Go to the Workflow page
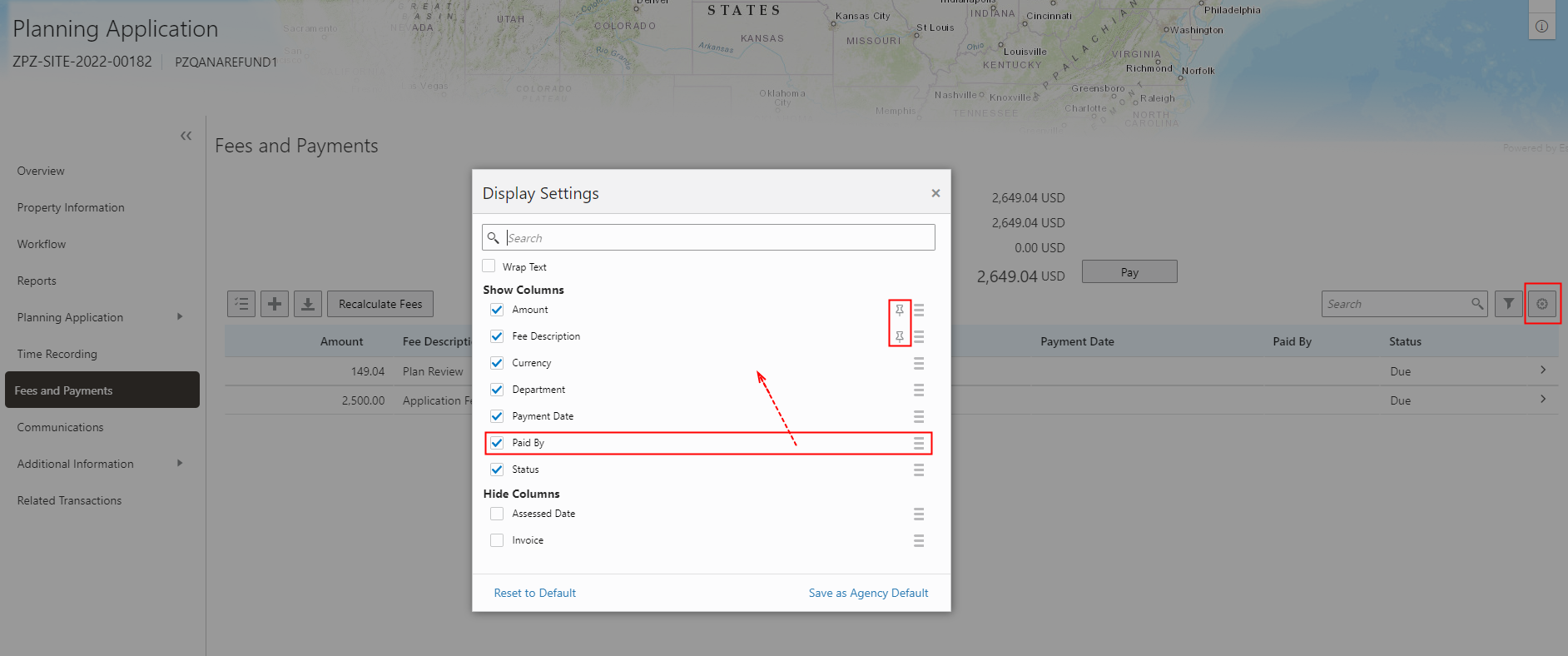The height and width of the screenshot is (656, 1568). coord(42,244)
